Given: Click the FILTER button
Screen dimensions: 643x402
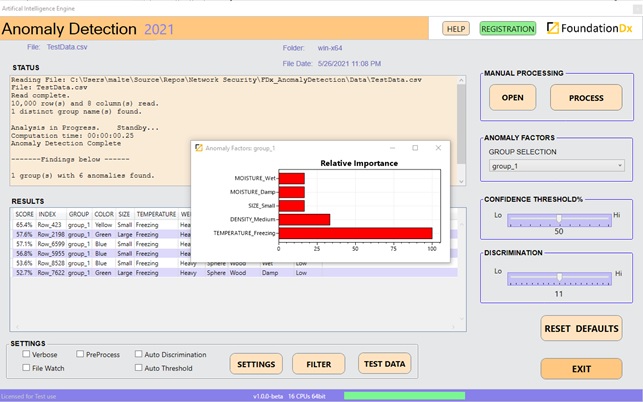Looking at the screenshot, I should 319,364.
